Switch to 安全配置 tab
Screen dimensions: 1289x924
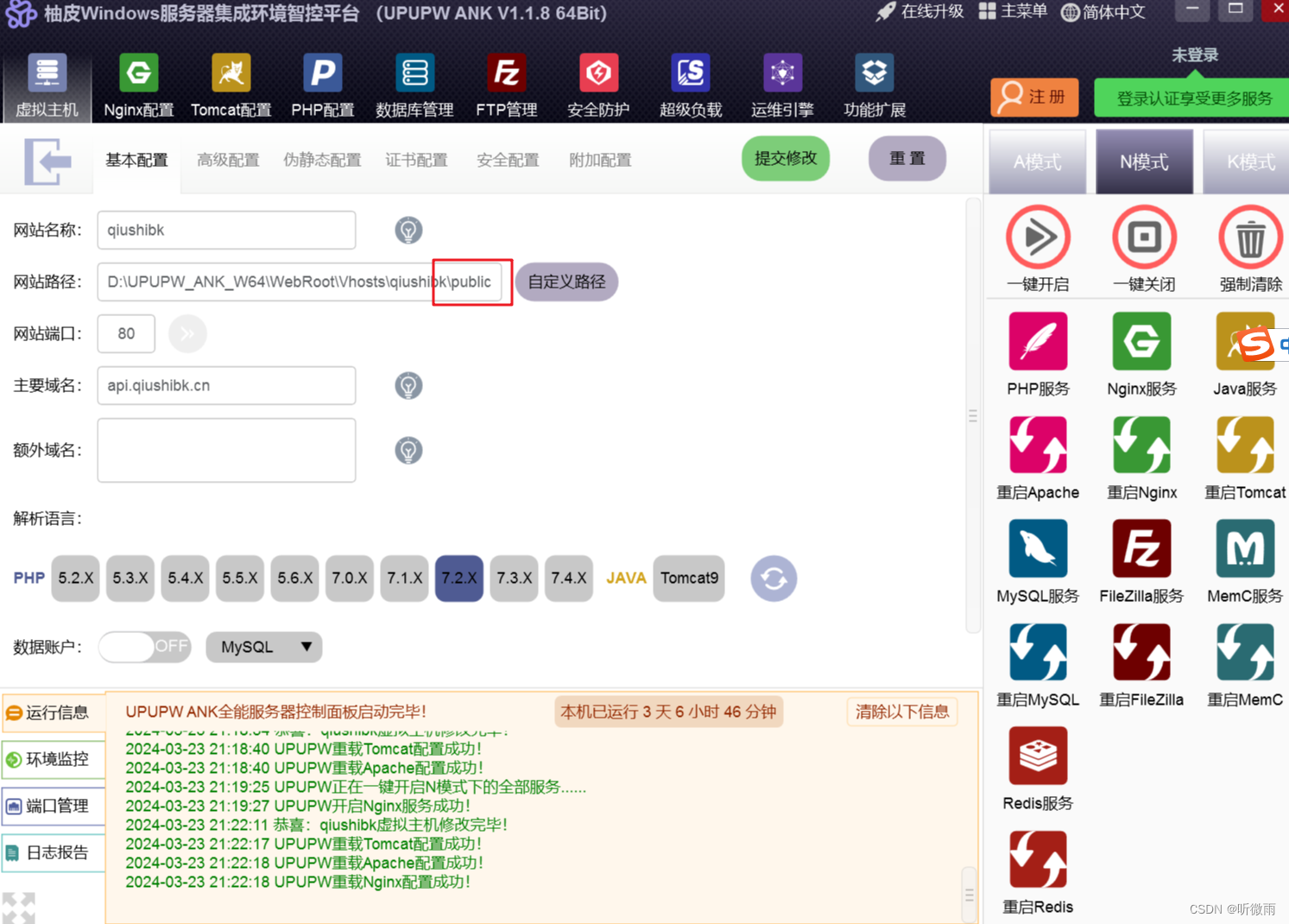[x=508, y=160]
